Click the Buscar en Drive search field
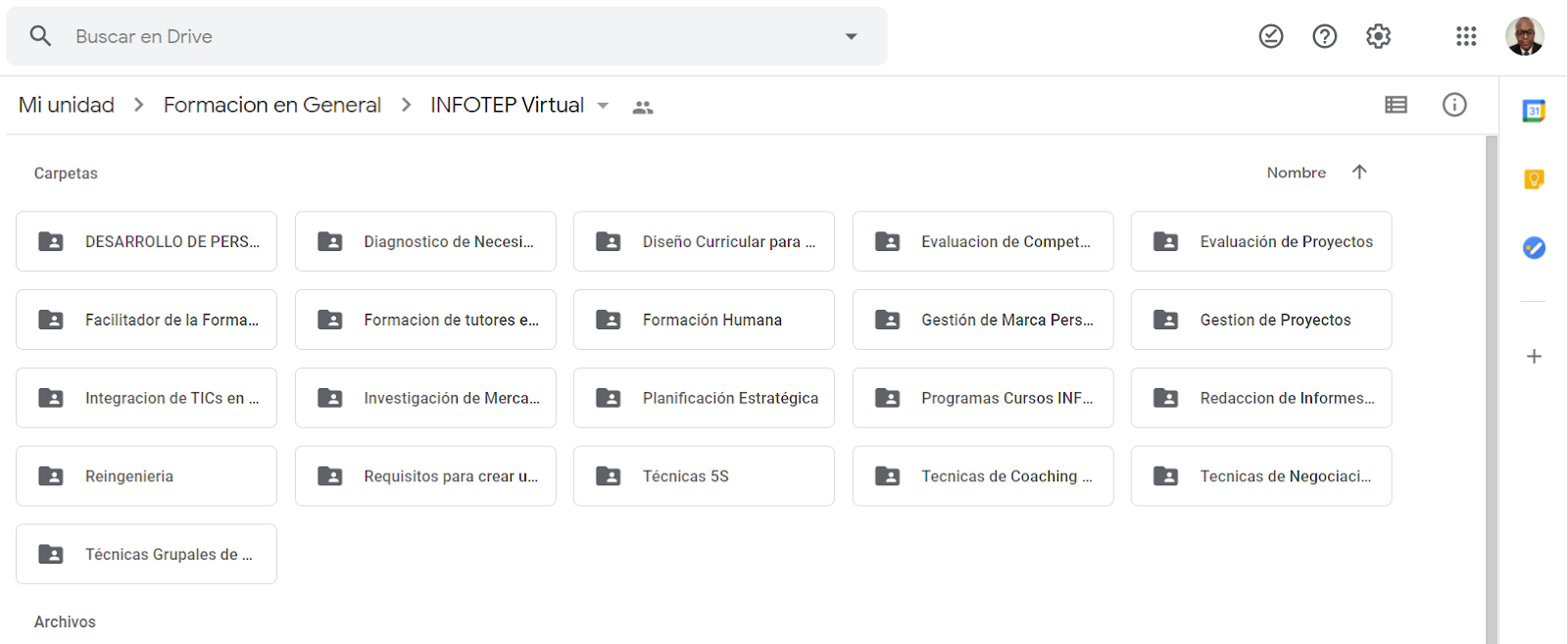Screen dimensions: 1568x644 pos(446,36)
